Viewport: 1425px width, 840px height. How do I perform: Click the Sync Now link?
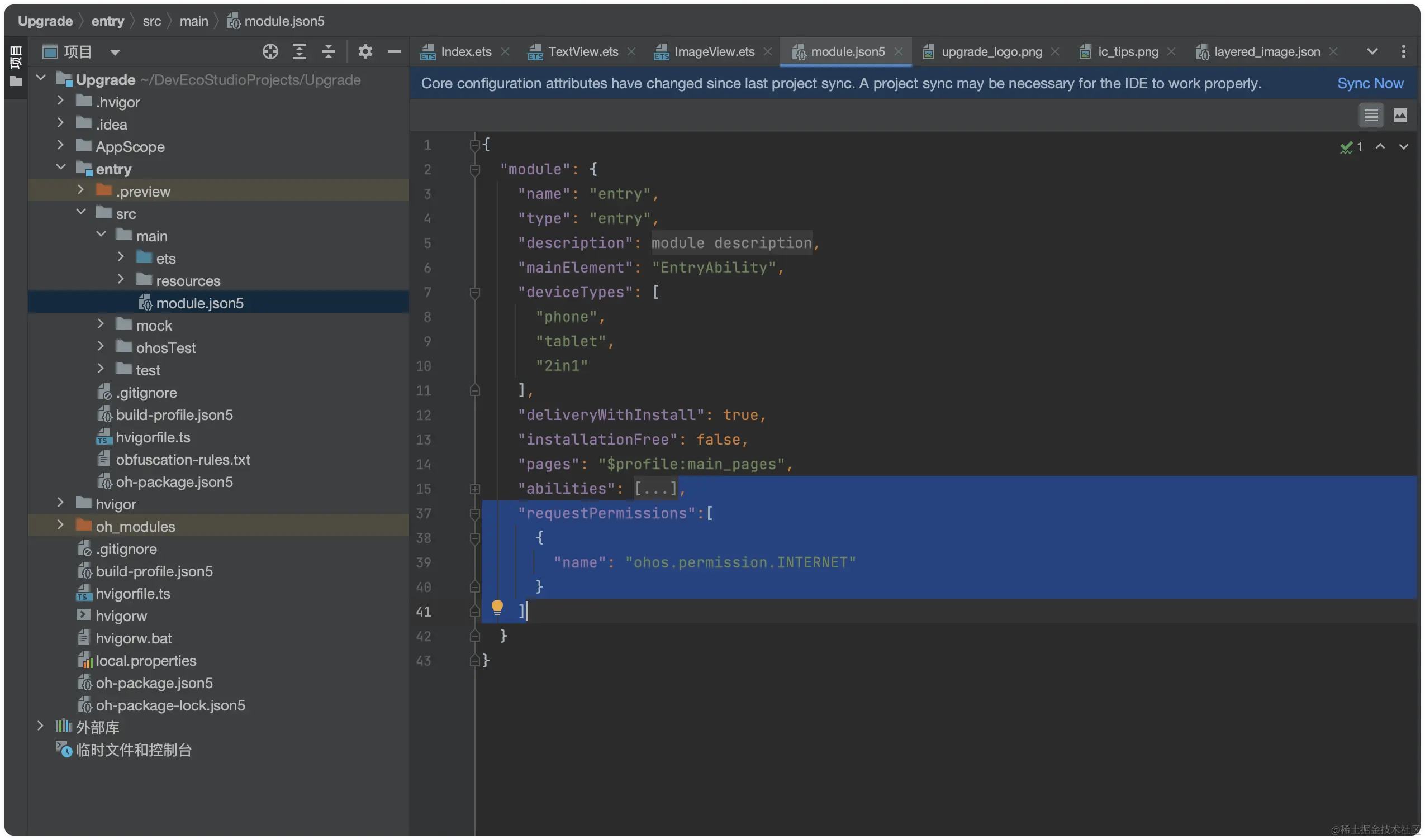click(x=1370, y=83)
